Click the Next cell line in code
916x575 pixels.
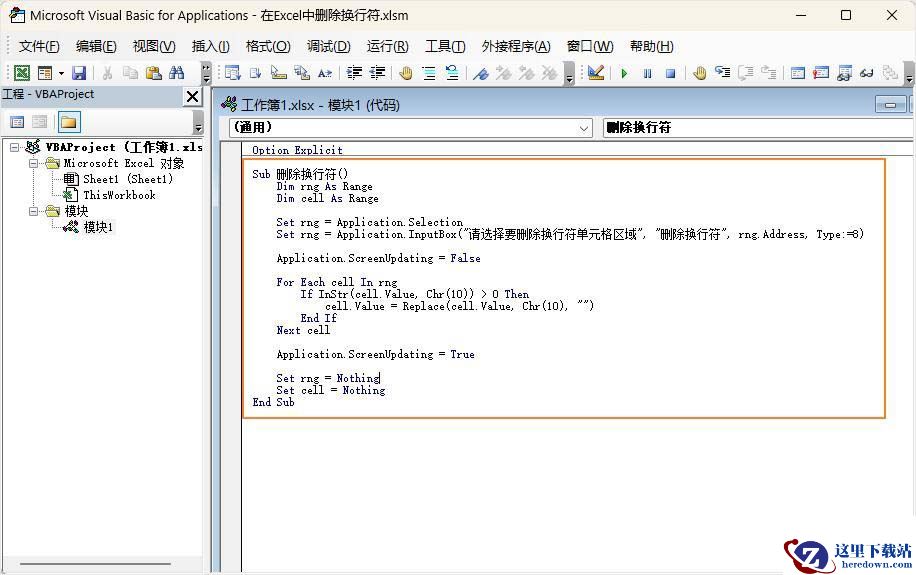(303, 330)
